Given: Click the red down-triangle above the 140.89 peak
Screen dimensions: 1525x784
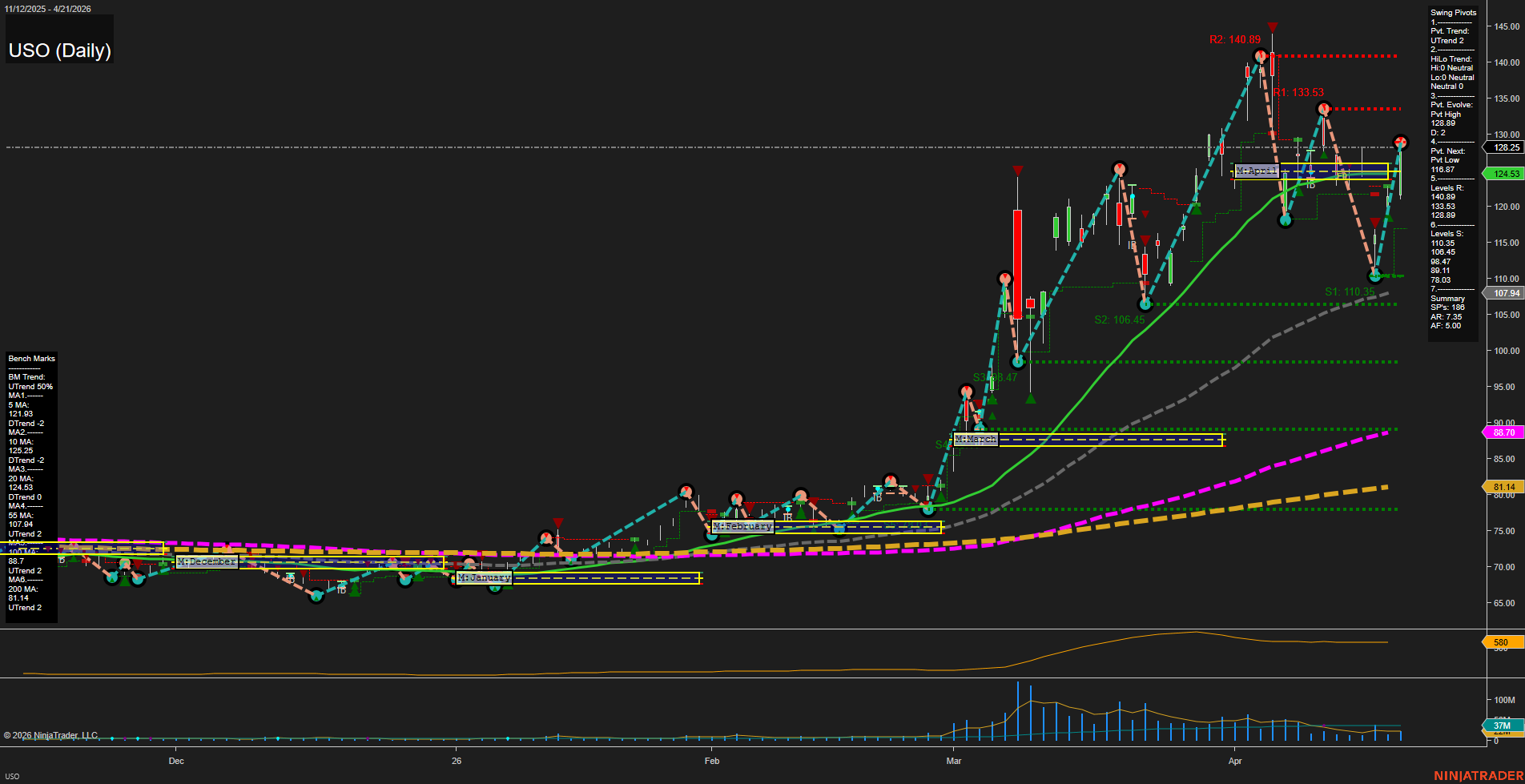Looking at the screenshot, I should coord(1273,28).
